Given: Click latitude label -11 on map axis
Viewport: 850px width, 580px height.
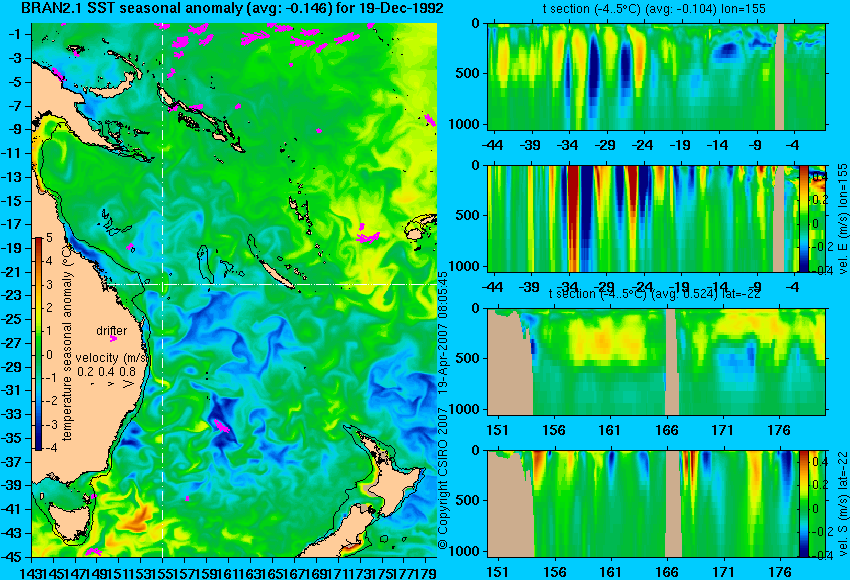Looking at the screenshot, I should click(11, 153).
